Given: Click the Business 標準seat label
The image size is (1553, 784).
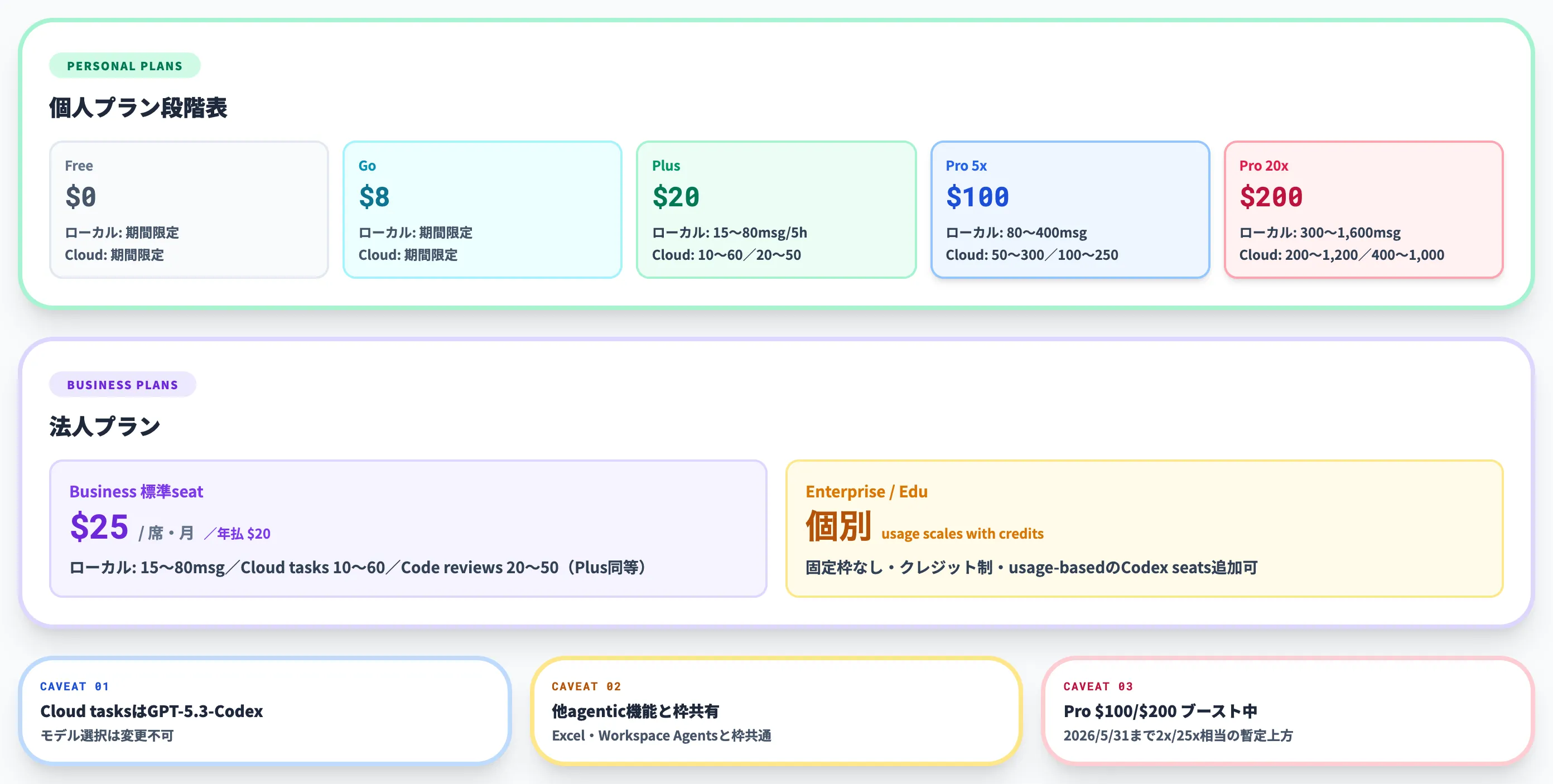Looking at the screenshot, I should coord(136,492).
